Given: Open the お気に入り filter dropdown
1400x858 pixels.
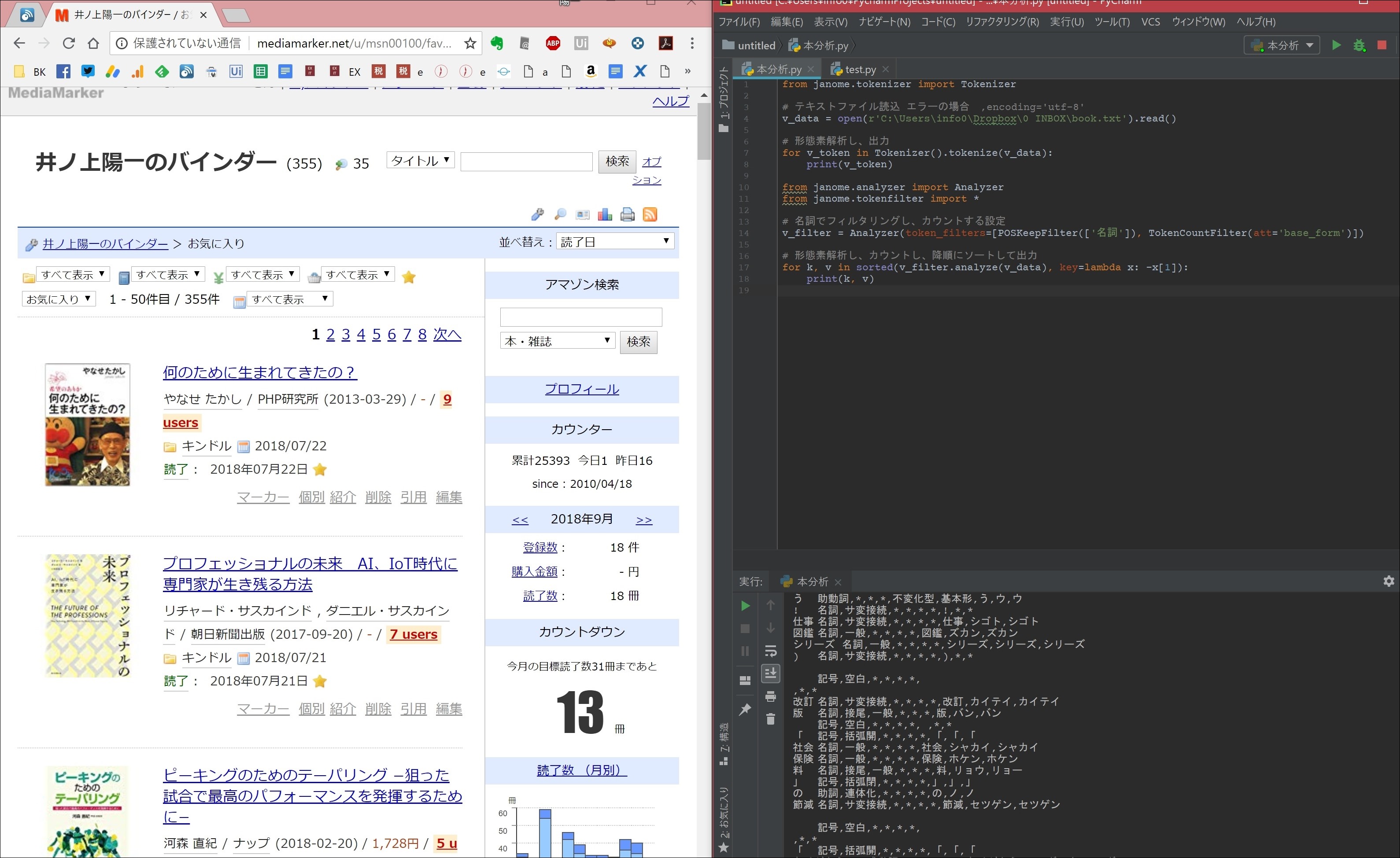Looking at the screenshot, I should tap(59, 298).
